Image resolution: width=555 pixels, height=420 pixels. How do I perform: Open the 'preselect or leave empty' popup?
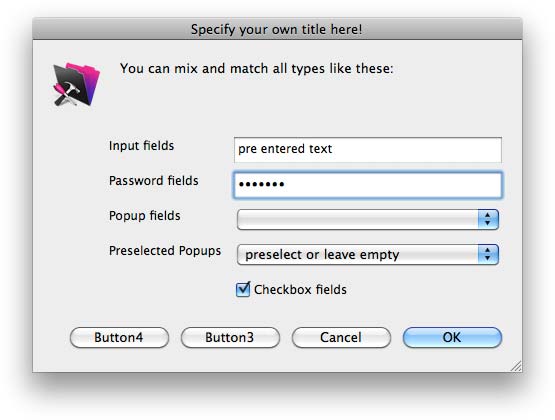(x=368, y=254)
